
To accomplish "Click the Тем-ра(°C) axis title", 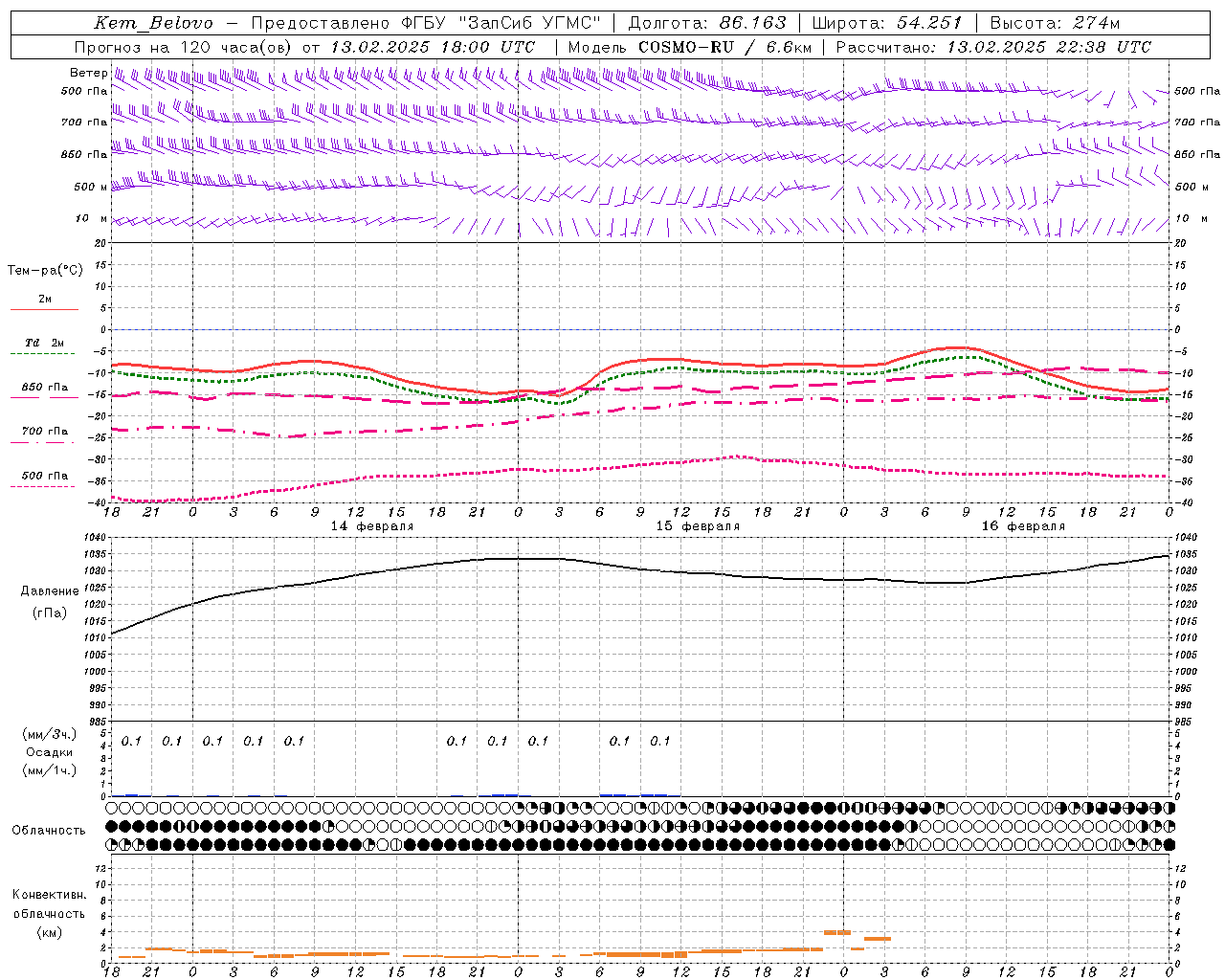I will click(45, 271).
